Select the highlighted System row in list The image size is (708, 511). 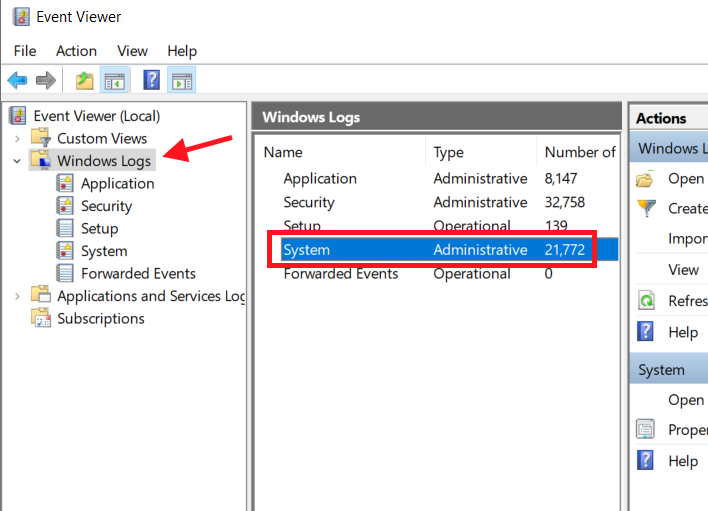coord(449,250)
